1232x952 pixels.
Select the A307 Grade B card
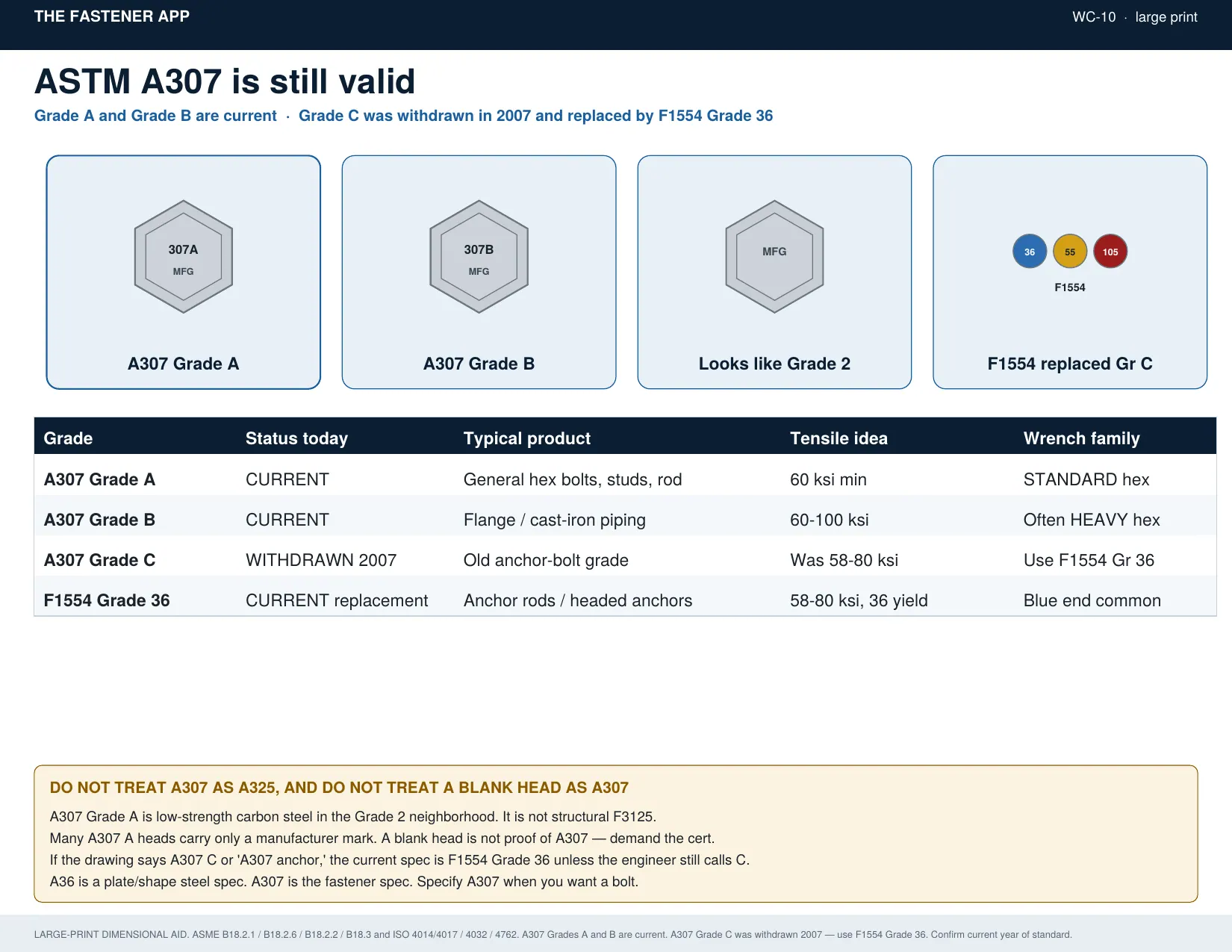coord(479,272)
